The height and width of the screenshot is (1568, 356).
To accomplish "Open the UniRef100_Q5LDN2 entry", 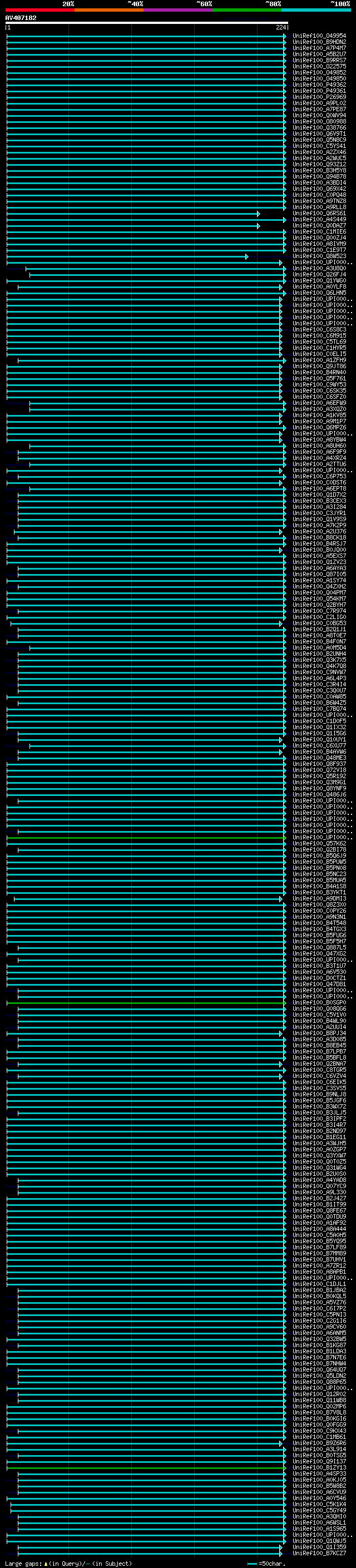I will (319, 1376).
